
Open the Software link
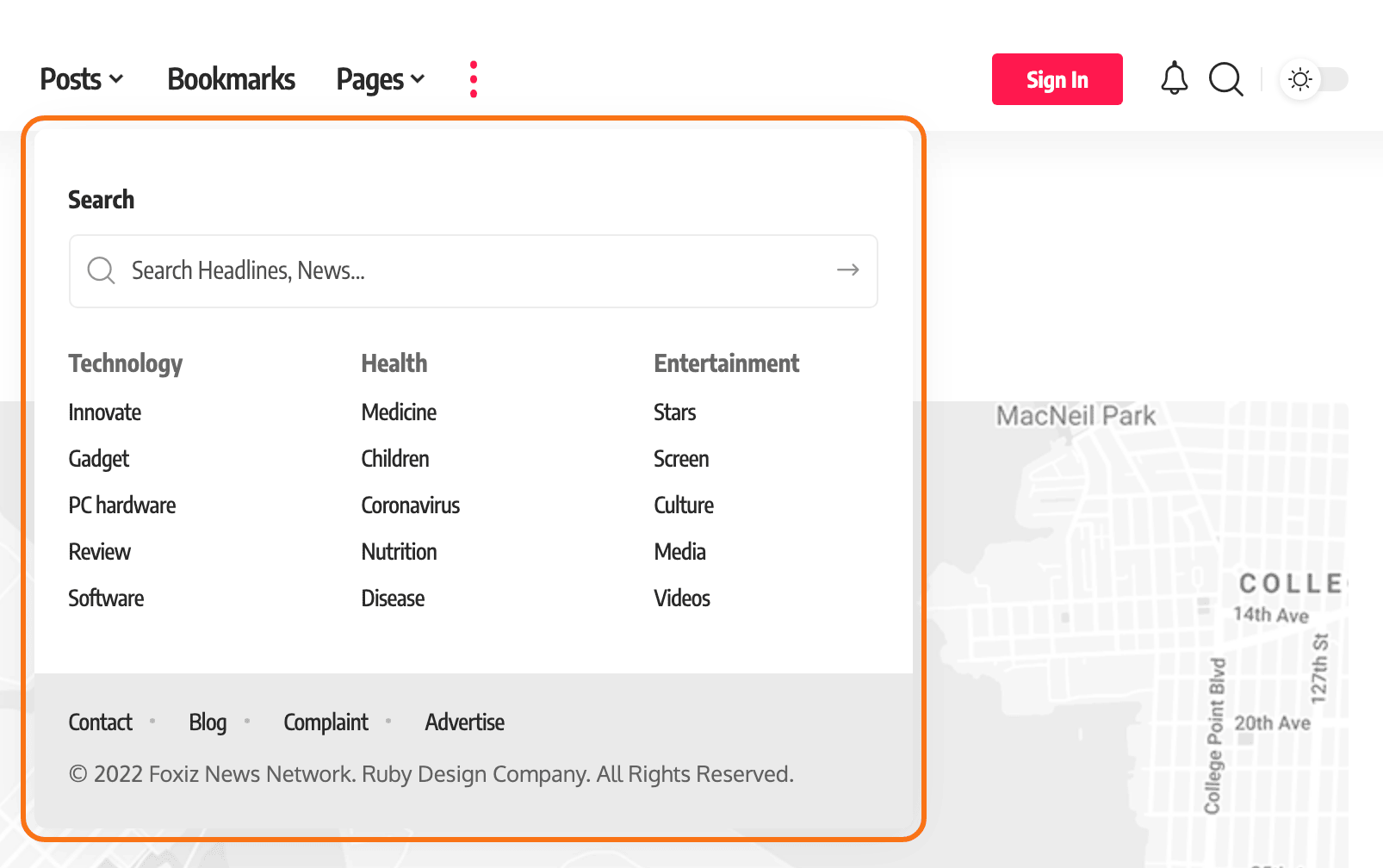click(x=106, y=598)
